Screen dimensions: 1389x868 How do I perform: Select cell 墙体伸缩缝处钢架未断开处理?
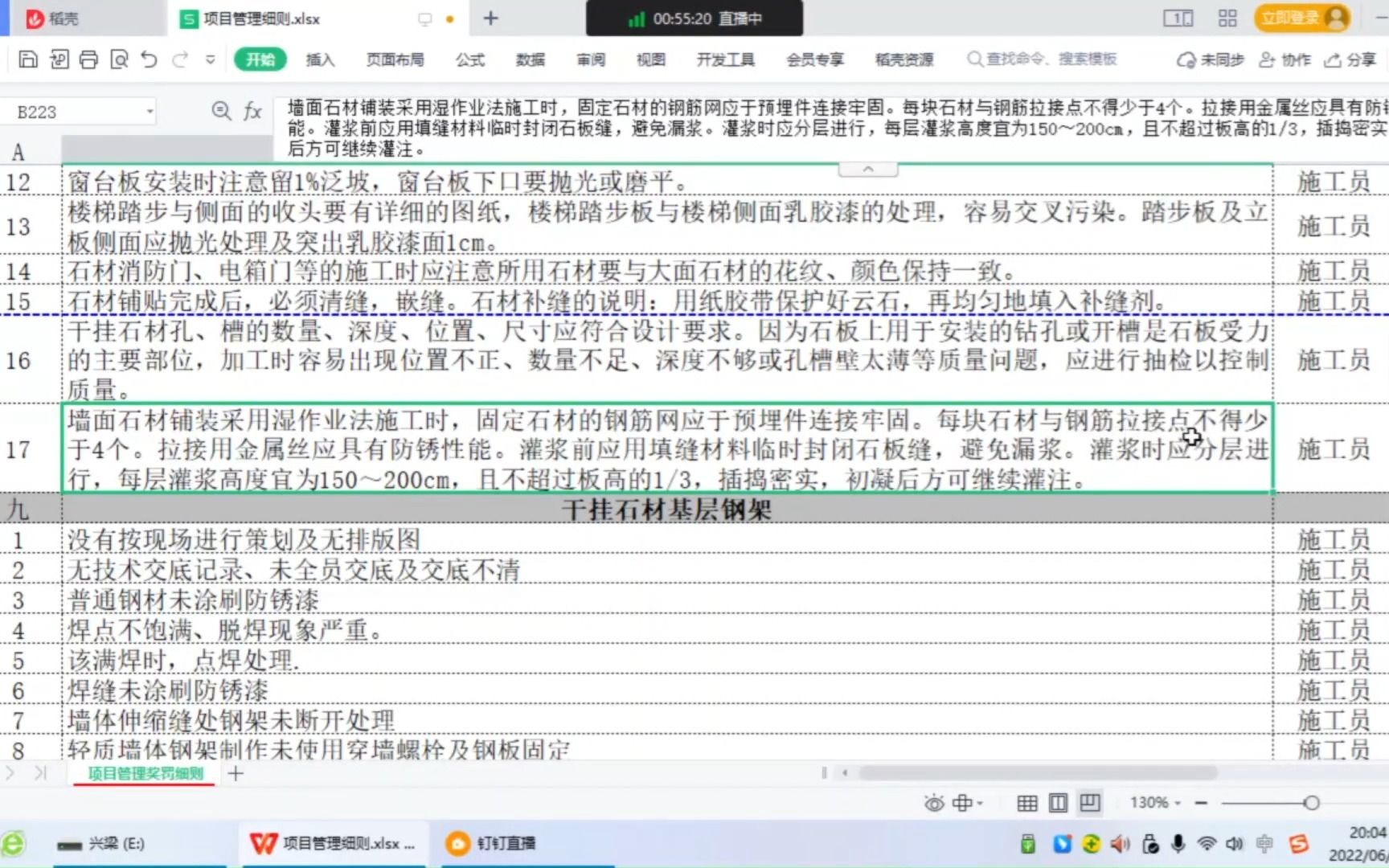pyautogui.click(x=667, y=719)
